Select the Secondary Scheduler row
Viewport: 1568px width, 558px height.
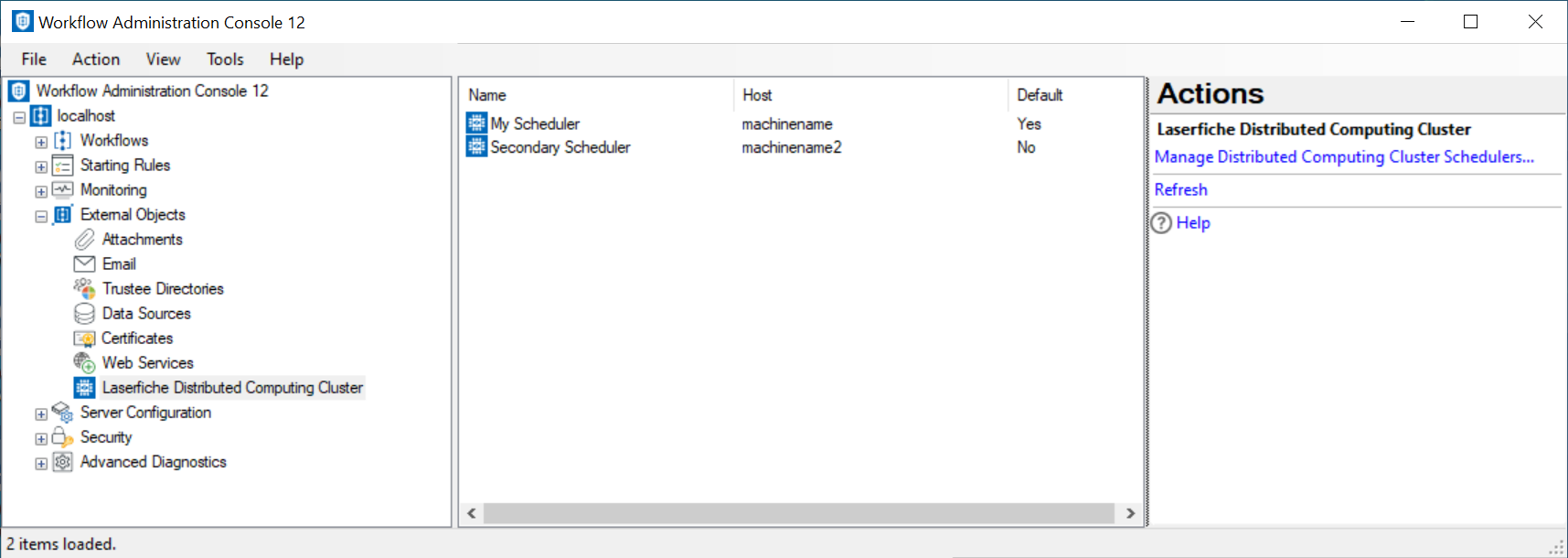click(560, 147)
